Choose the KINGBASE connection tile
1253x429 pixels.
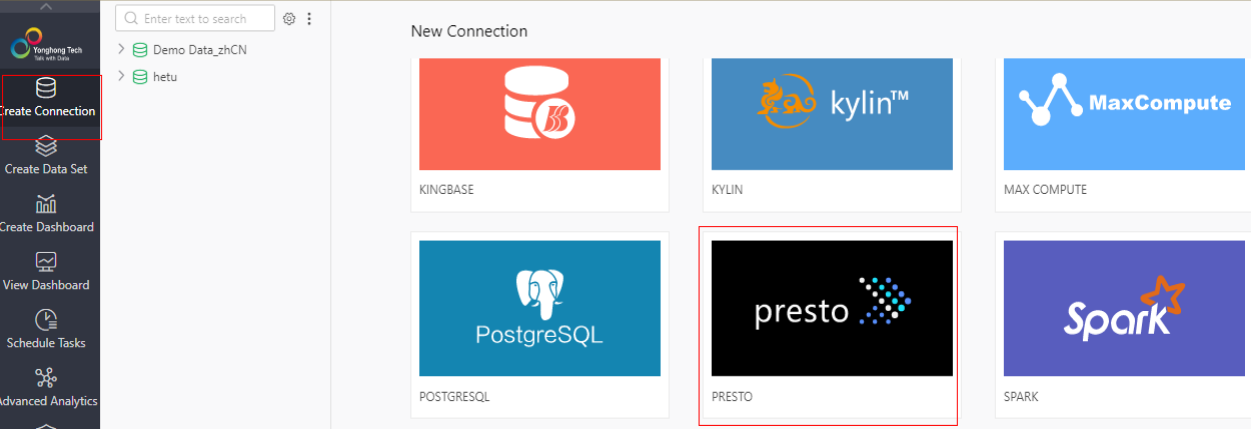coord(539,133)
